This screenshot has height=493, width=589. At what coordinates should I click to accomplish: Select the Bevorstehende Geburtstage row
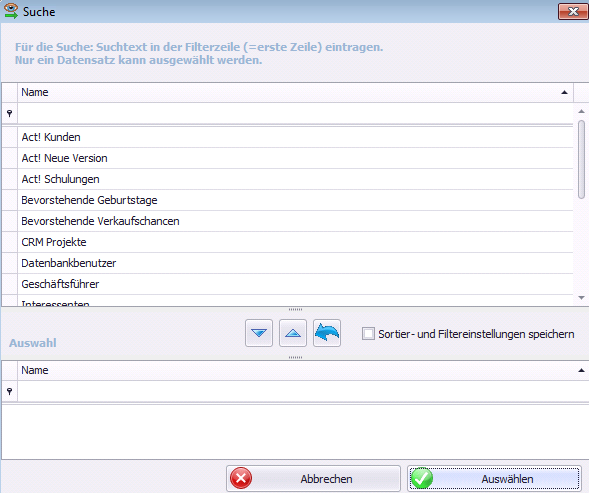[295, 200]
